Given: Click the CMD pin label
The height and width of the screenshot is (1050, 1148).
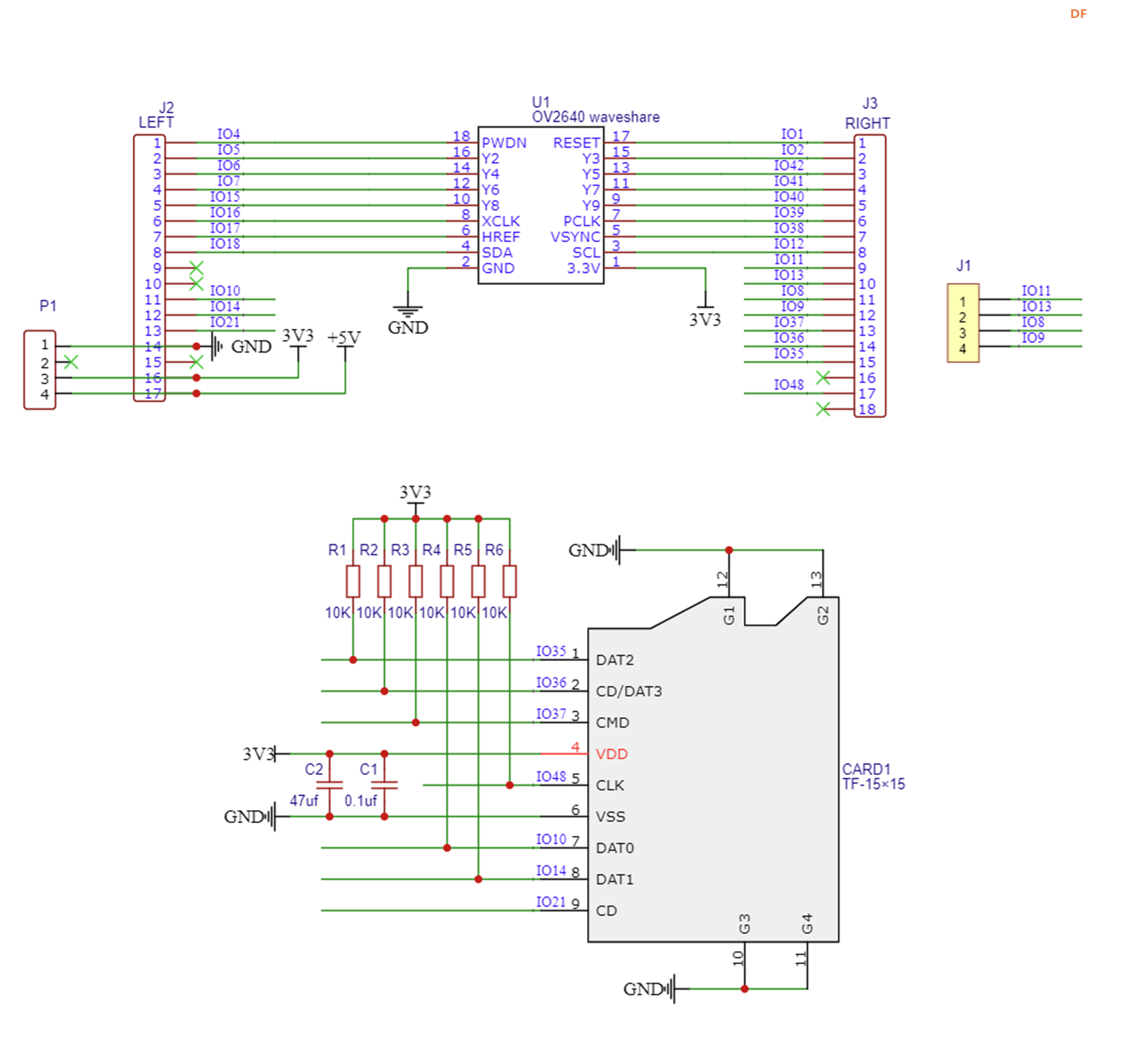Looking at the screenshot, I should click(612, 723).
